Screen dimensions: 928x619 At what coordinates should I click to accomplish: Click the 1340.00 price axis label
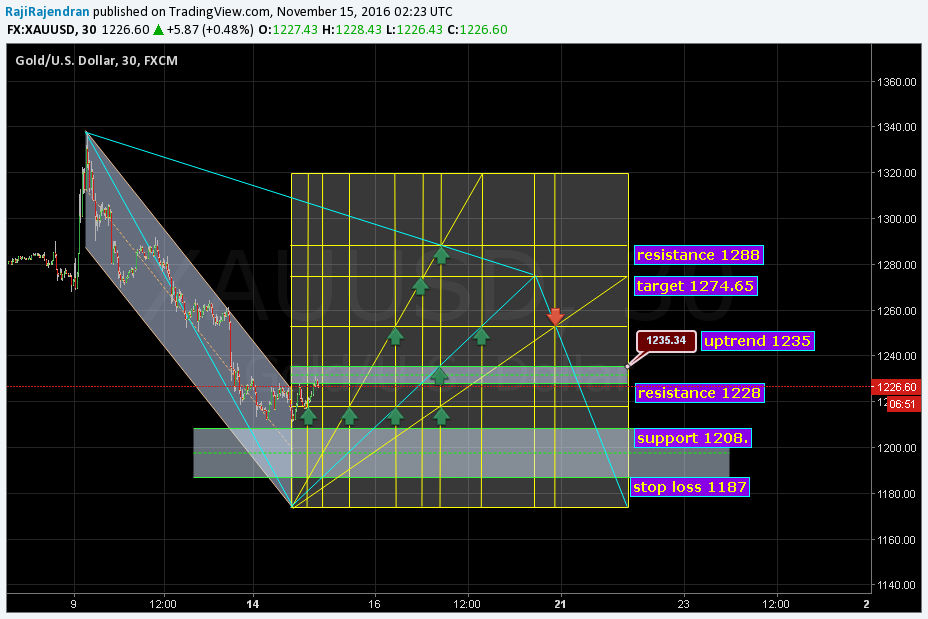896,127
